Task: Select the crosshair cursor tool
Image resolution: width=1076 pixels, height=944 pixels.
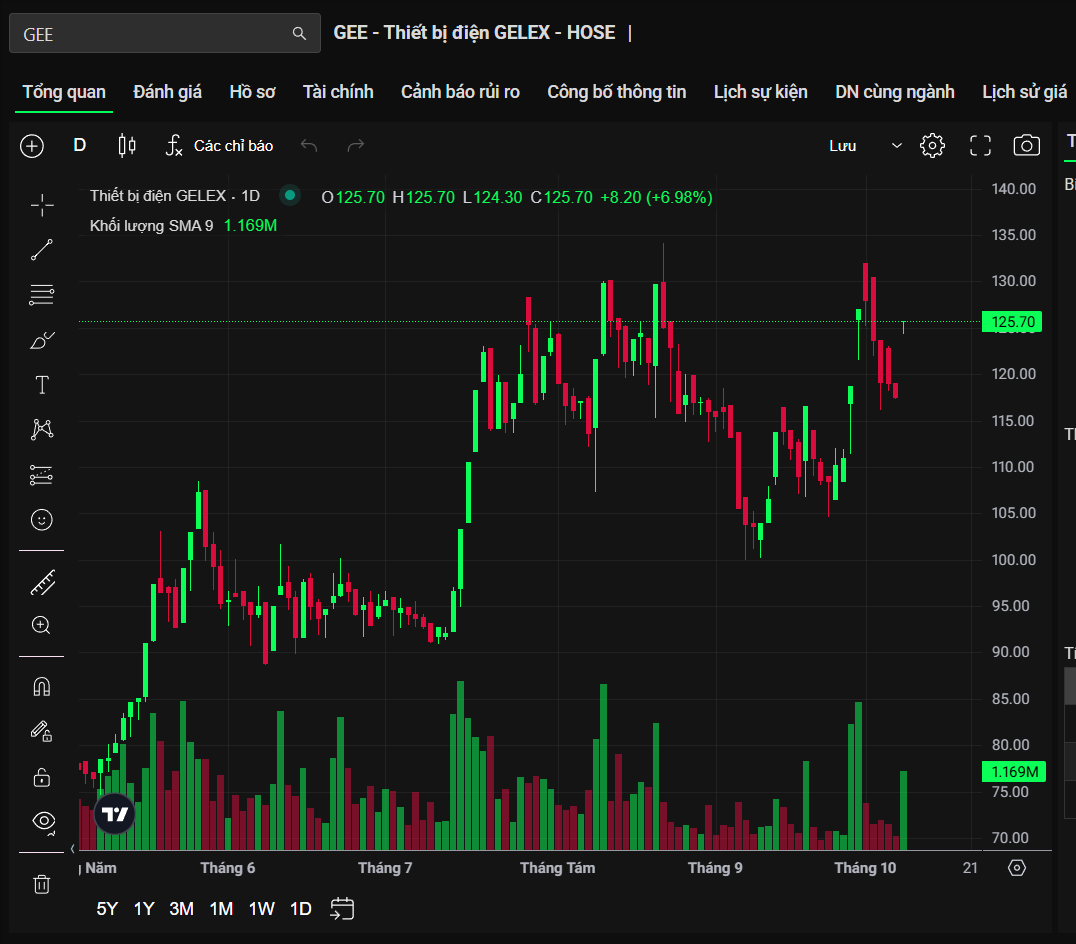Action: pyautogui.click(x=42, y=205)
